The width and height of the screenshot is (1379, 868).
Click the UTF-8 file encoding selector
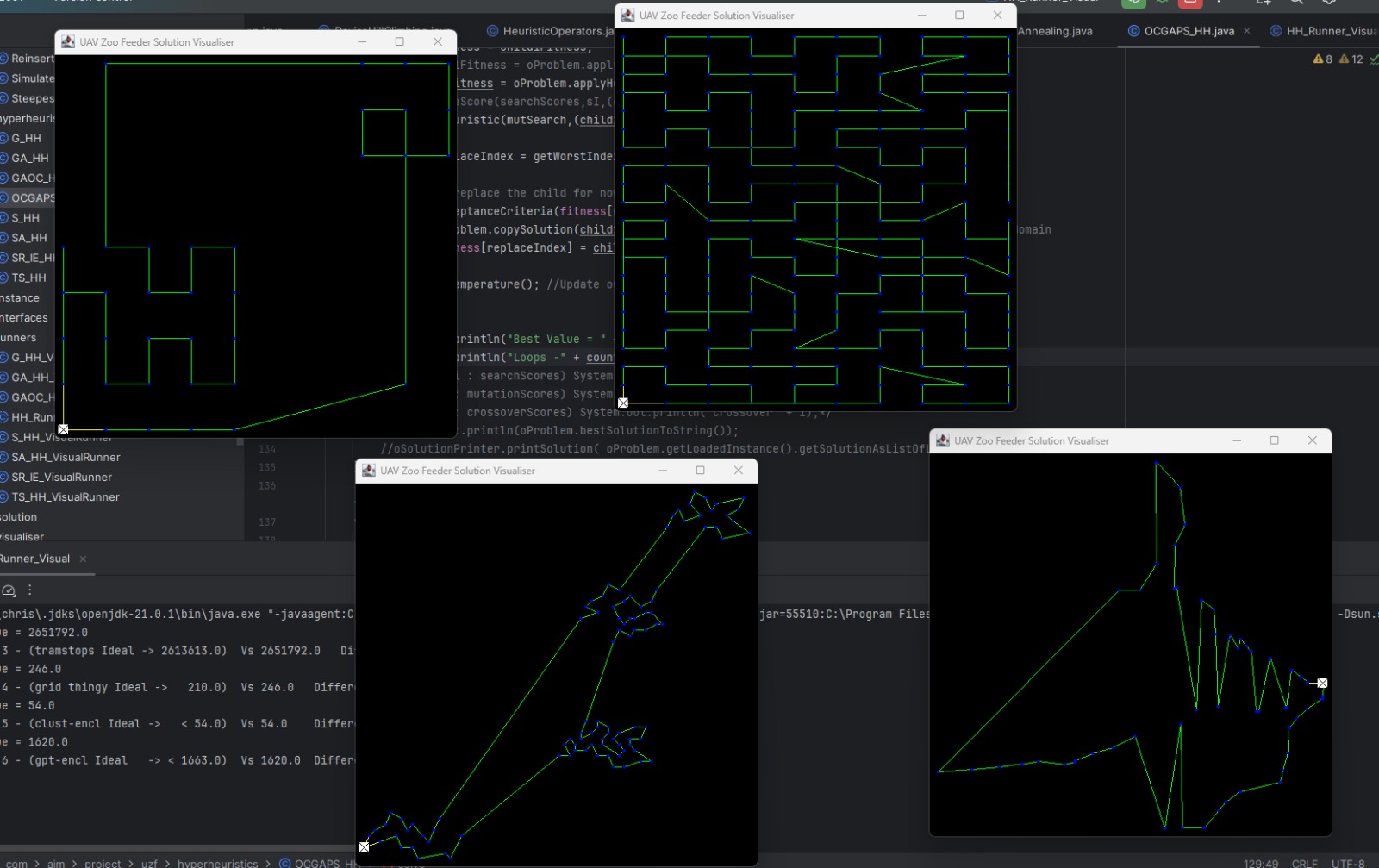tap(1348, 863)
